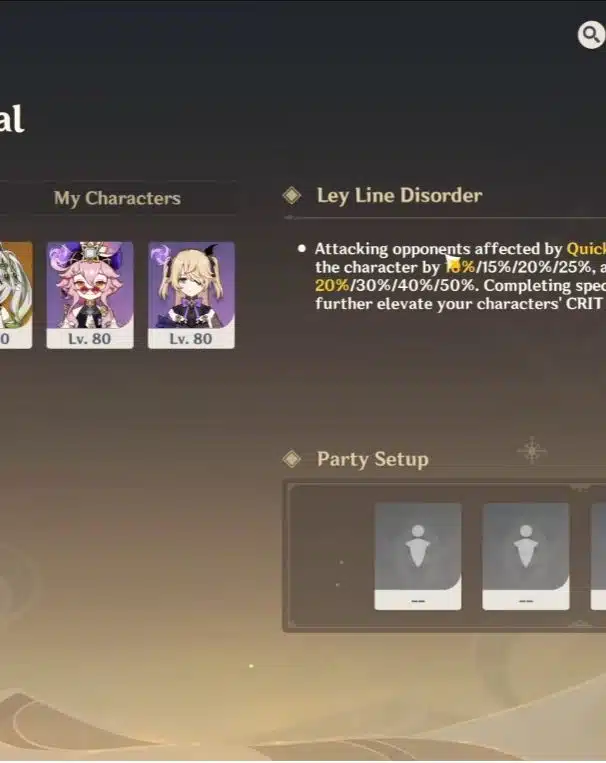
Task: Click the Ley Line Disorder heading
Action: click(x=400, y=195)
